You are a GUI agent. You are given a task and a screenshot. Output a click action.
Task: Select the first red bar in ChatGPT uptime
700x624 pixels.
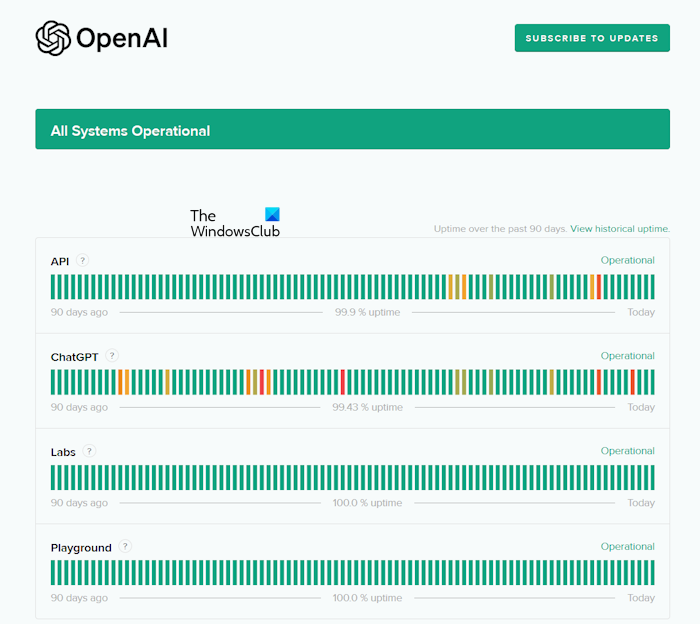point(262,382)
